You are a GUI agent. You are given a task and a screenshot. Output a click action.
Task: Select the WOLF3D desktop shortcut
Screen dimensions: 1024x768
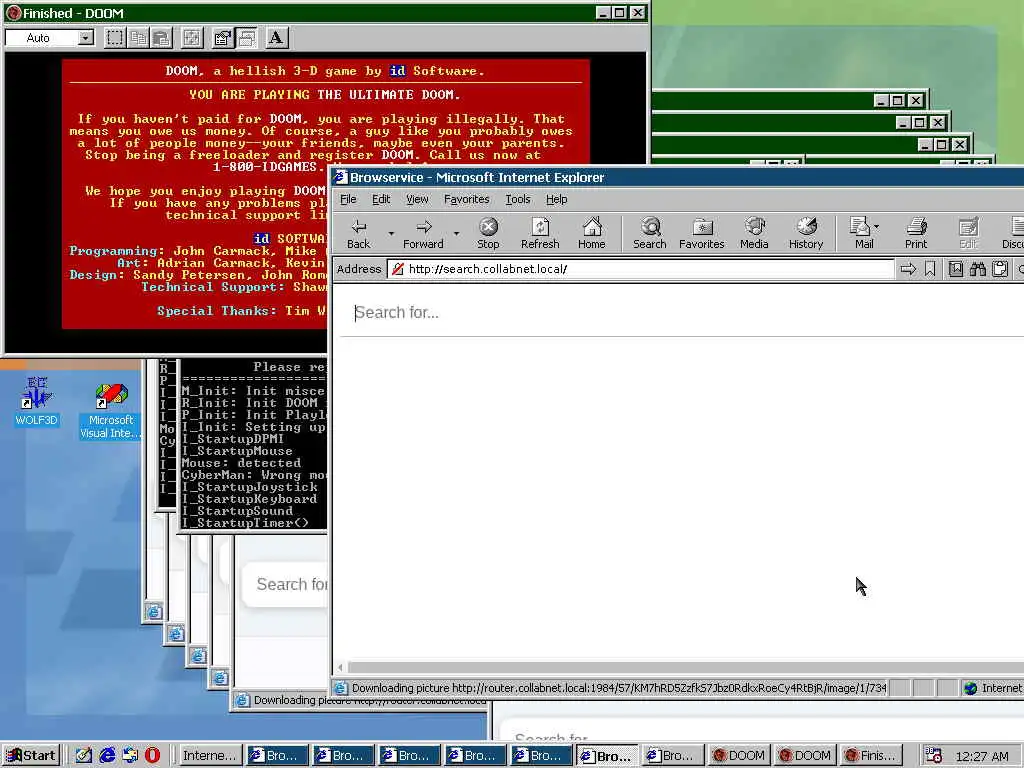(37, 401)
